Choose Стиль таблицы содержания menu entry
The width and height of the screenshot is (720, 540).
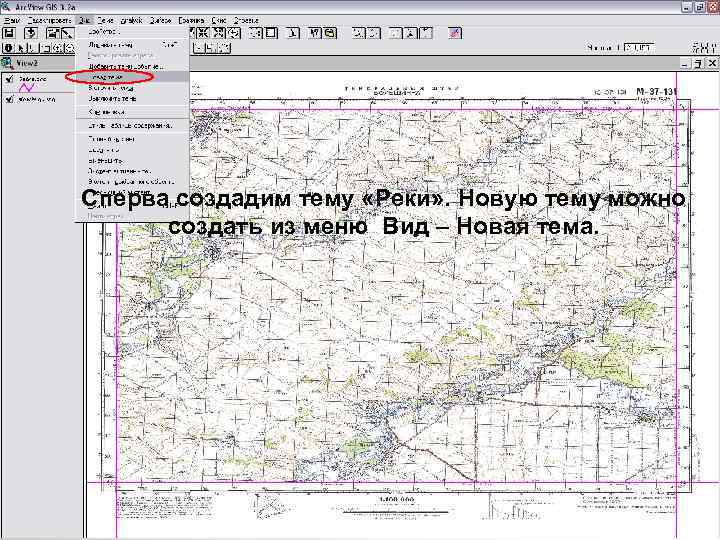pyautogui.click(x=132, y=125)
